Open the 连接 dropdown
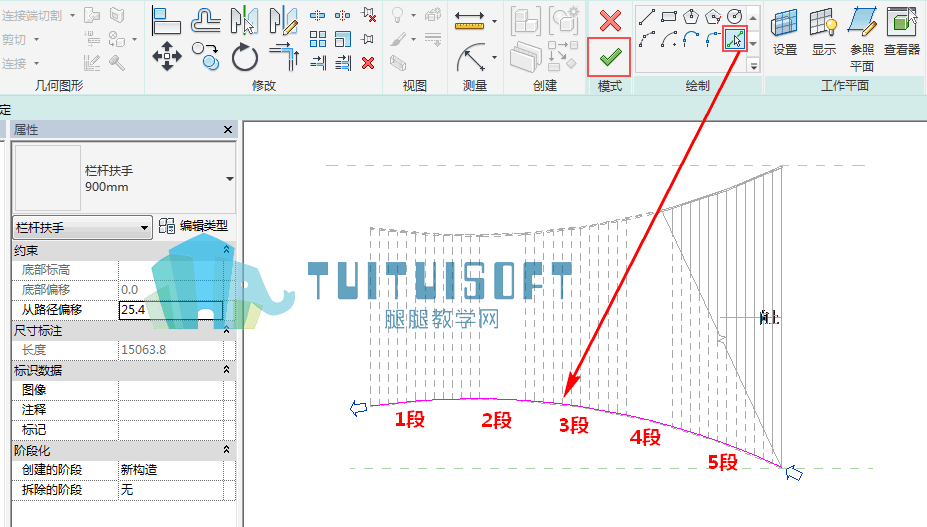Viewport: 927px width, 527px height. coord(36,63)
